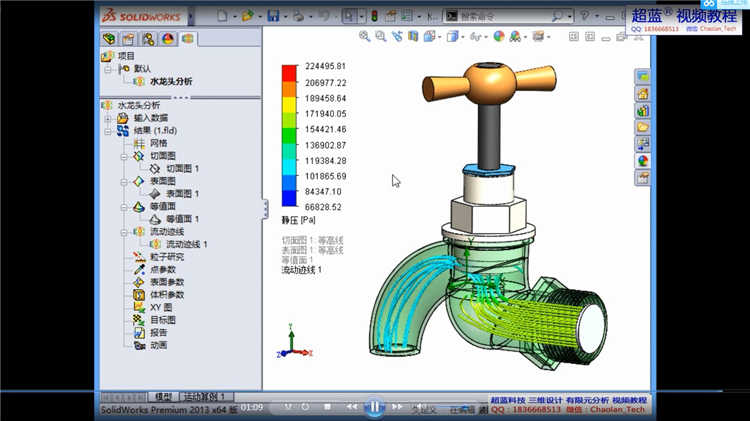Screen dimensions: 750x421
Task: Select the 切面图 1 item
Action: [182, 168]
